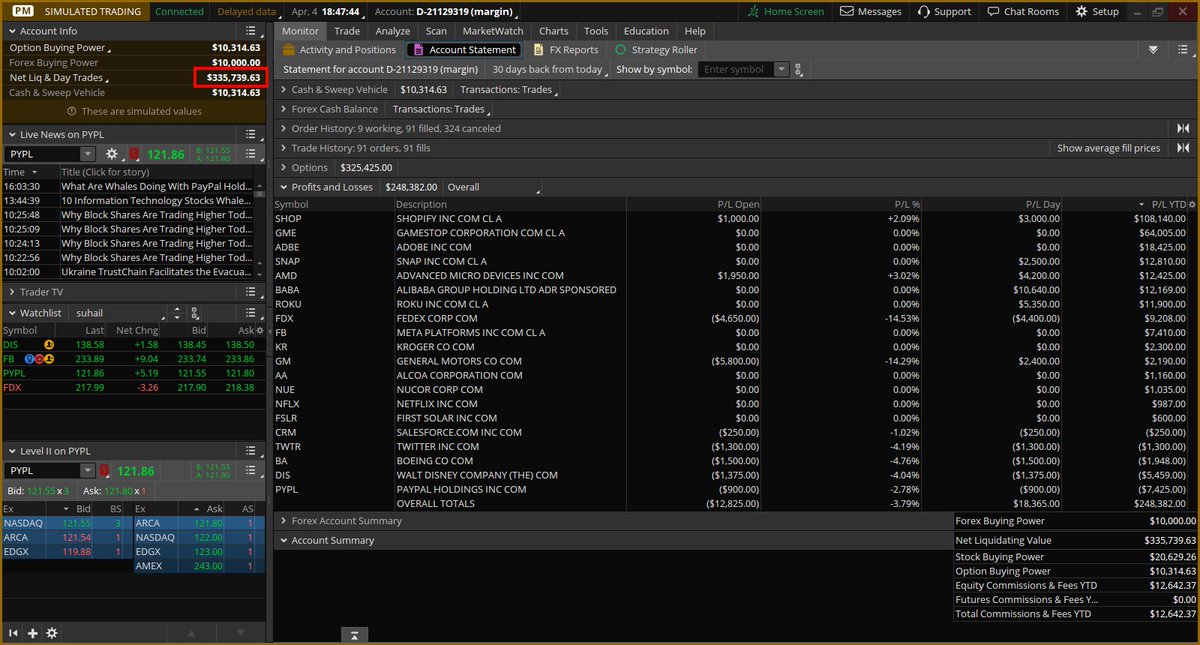Open Live News gear settings icon
Viewport: 1200px width, 645px height.
(x=112, y=154)
